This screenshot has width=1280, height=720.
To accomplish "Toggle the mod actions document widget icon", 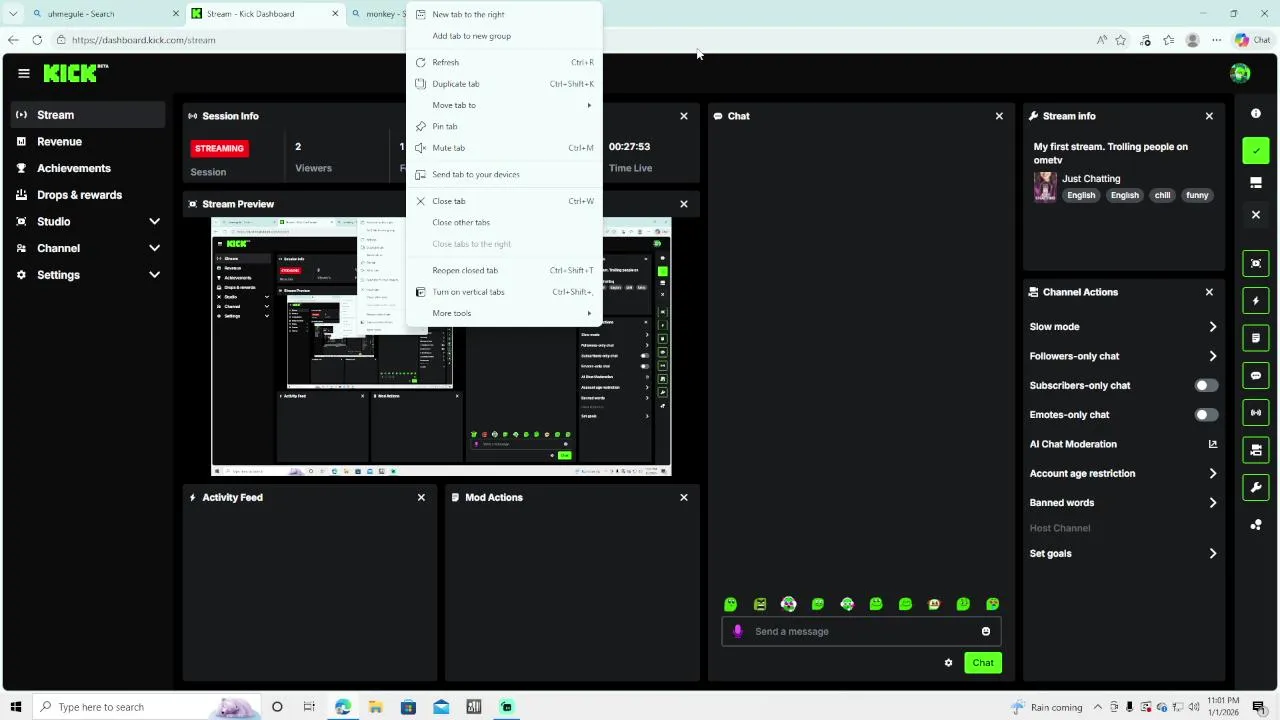I will coord(1256,338).
